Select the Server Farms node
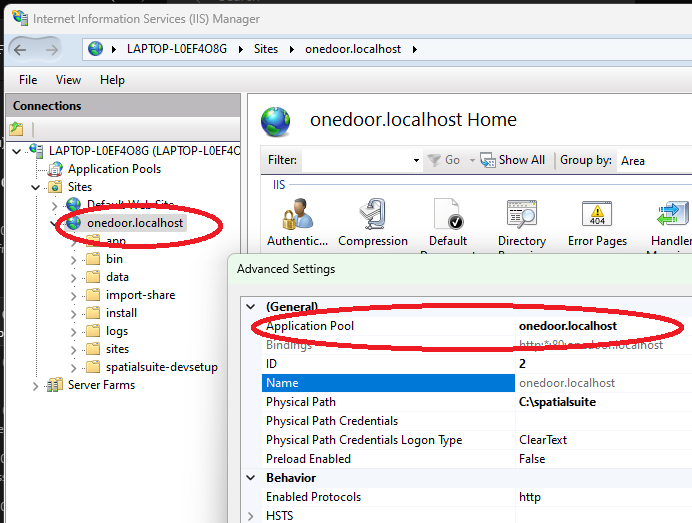This screenshot has width=692, height=523. tap(102, 385)
